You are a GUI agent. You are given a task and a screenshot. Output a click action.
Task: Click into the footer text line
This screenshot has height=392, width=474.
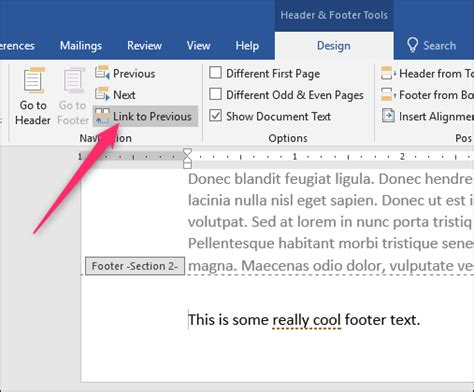pyautogui.click(x=304, y=320)
